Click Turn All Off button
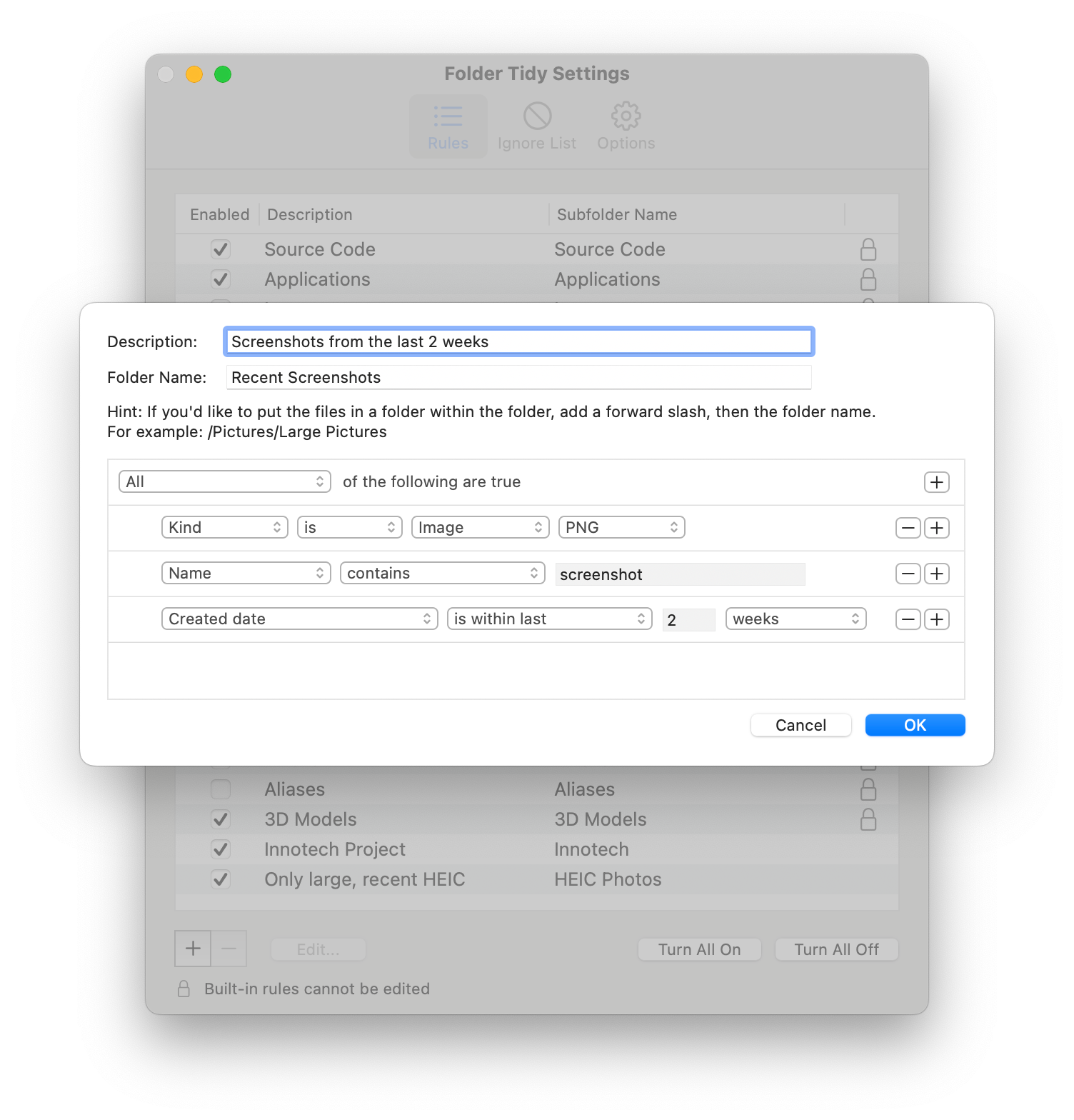This screenshot has height=1120, width=1074. [x=837, y=949]
